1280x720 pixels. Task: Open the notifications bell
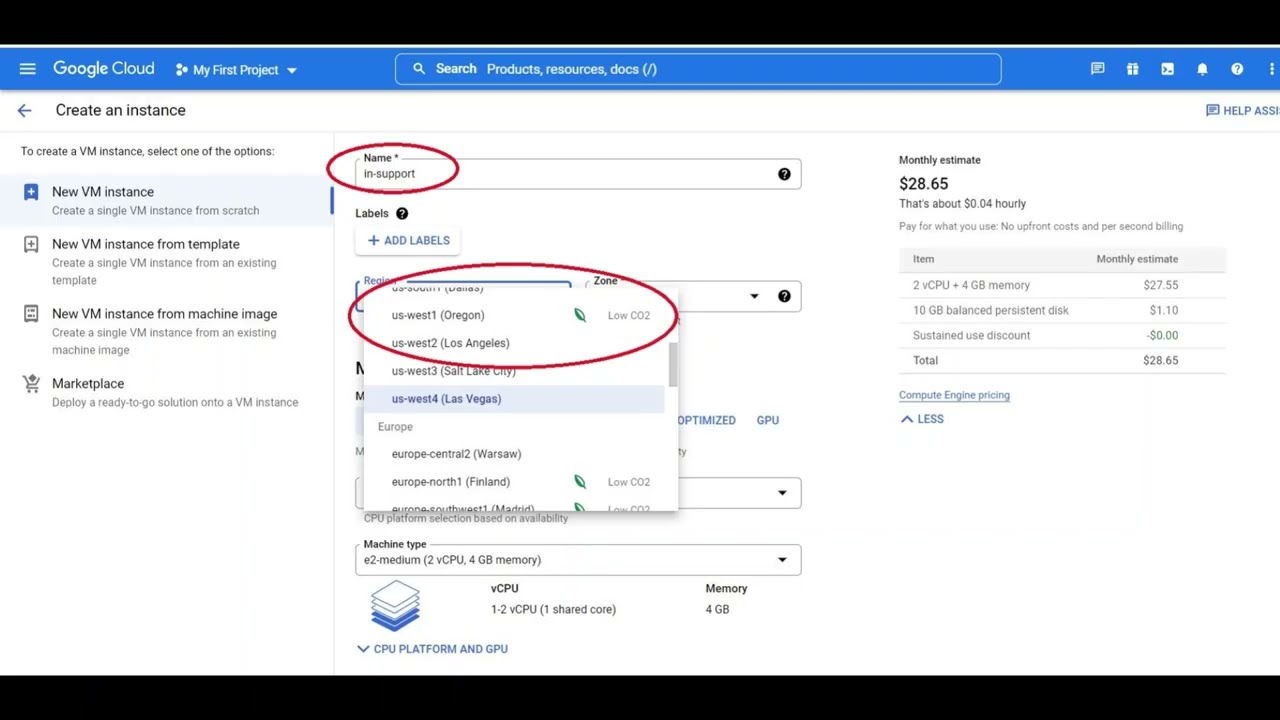pyautogui.click(x=1202, y=69)
